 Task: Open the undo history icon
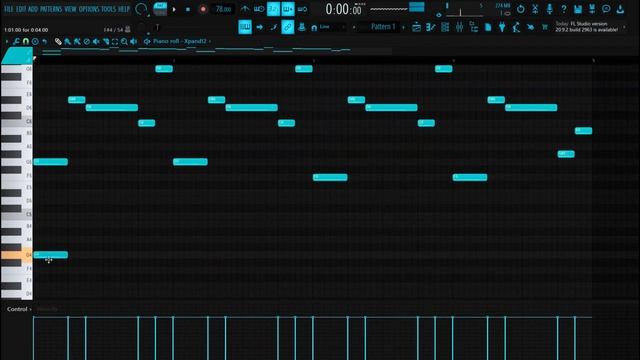pyautogui.click(x=520, y=9)
